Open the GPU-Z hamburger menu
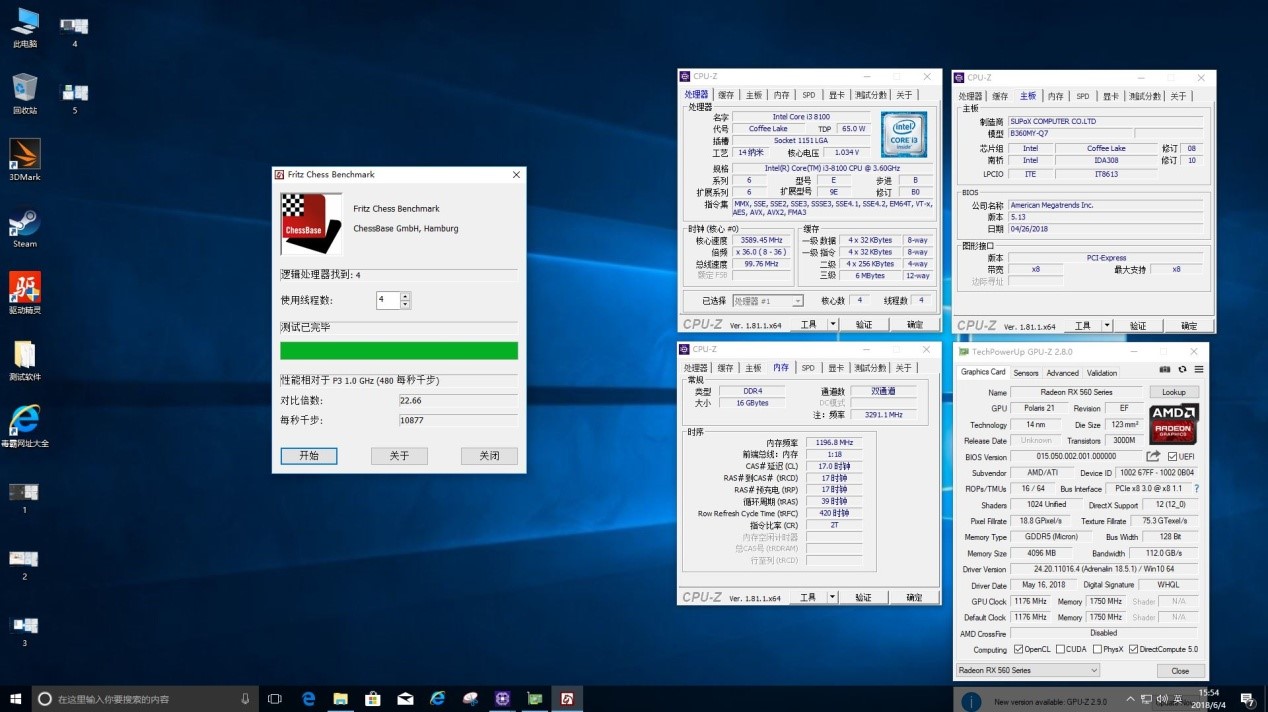This screenshot has width=1268, height=712. [1199, 369]
